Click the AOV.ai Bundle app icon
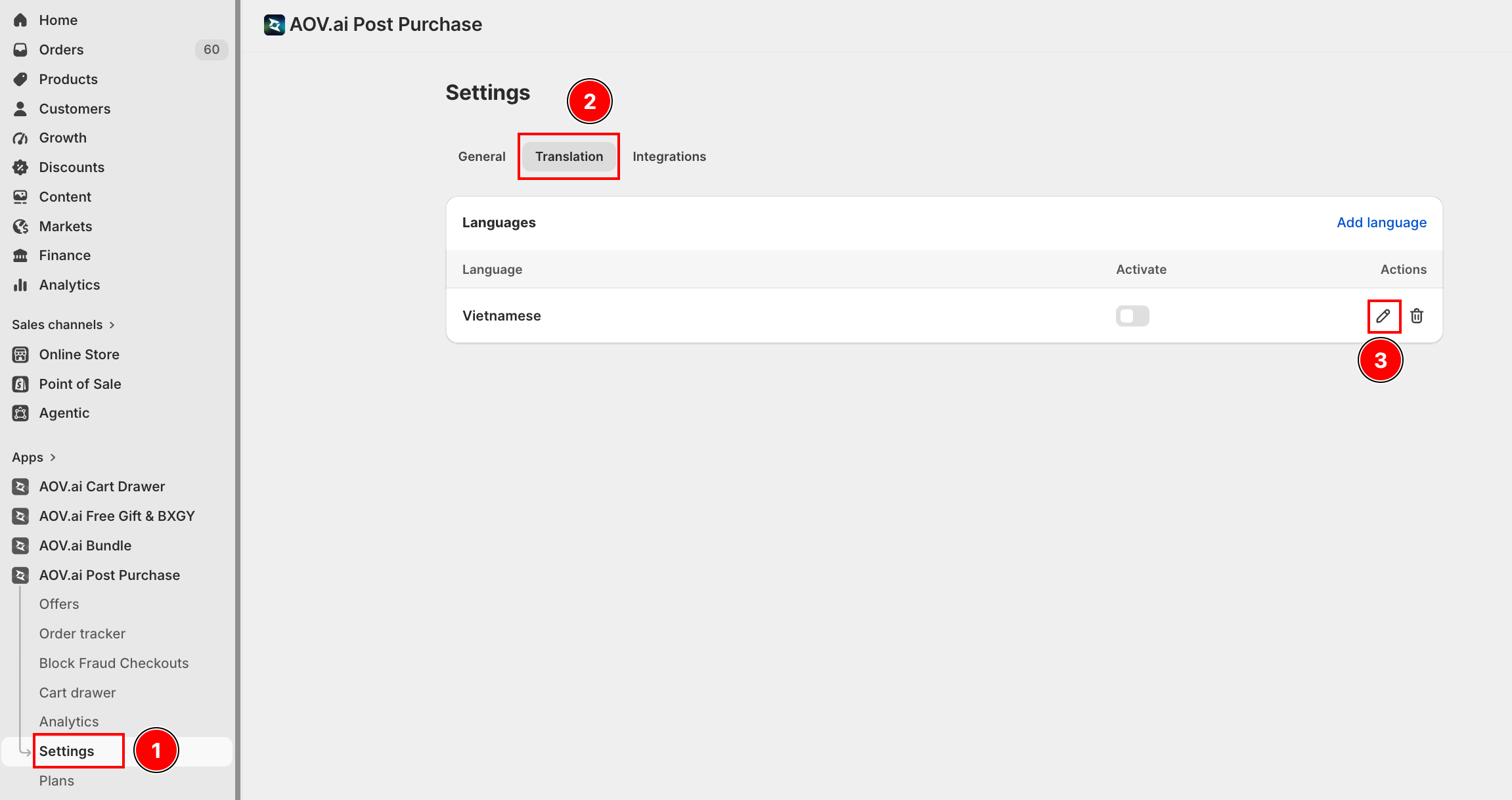1512x800 pixels. pyautogui.click(x=20, y=546)
